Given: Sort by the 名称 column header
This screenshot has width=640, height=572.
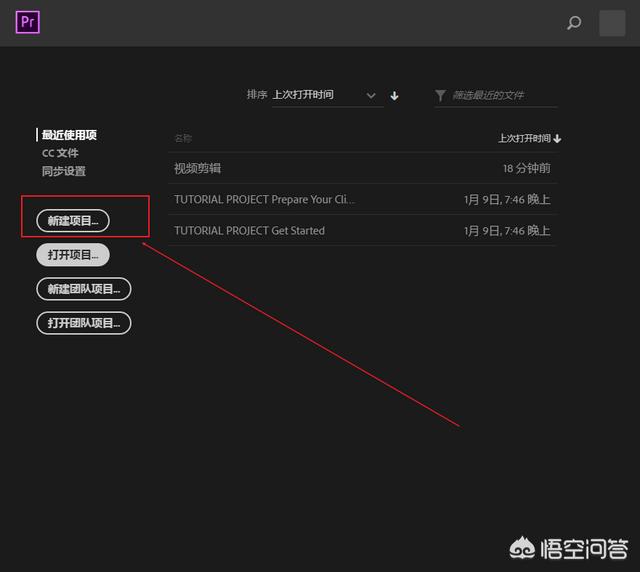Looking at the screenshot, I should (x=183, y=138).
